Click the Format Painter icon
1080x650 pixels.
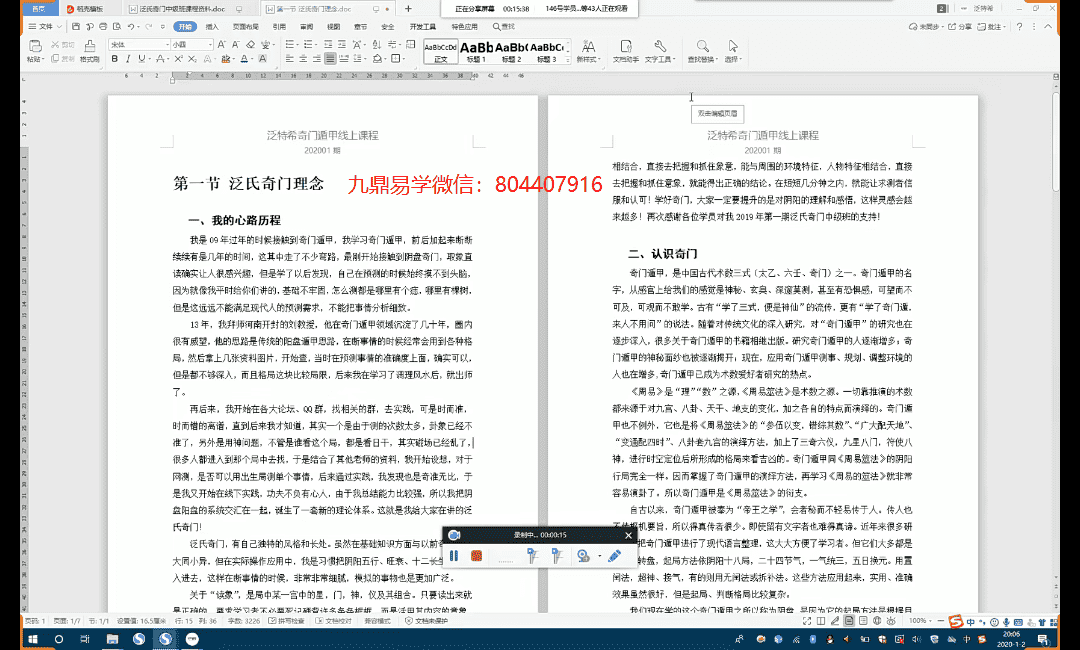(x=88, y=47)
